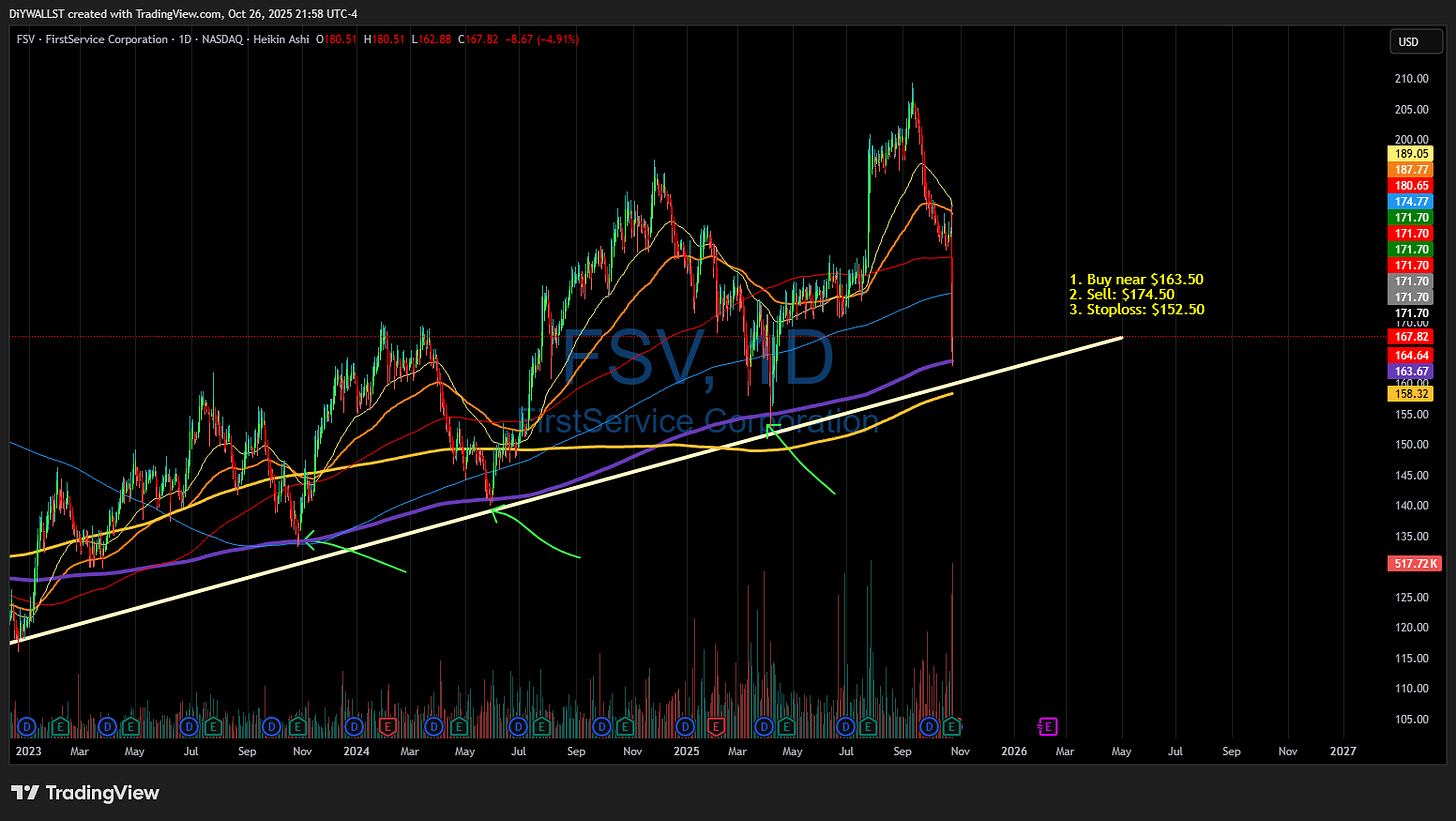Open the 1D timeframe selector in the legend

pos(185,39)
